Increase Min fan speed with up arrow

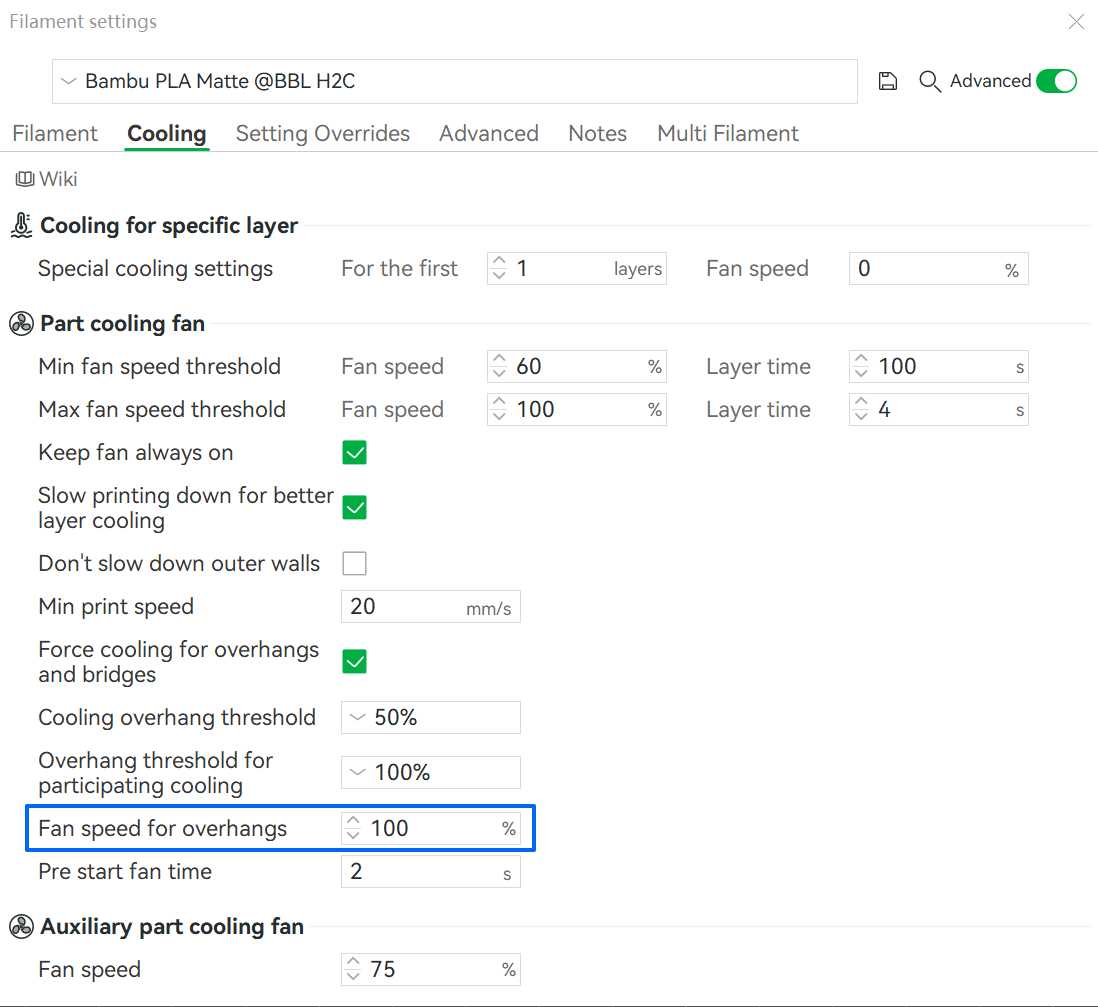pyautogui.click(x=499, y=359)
